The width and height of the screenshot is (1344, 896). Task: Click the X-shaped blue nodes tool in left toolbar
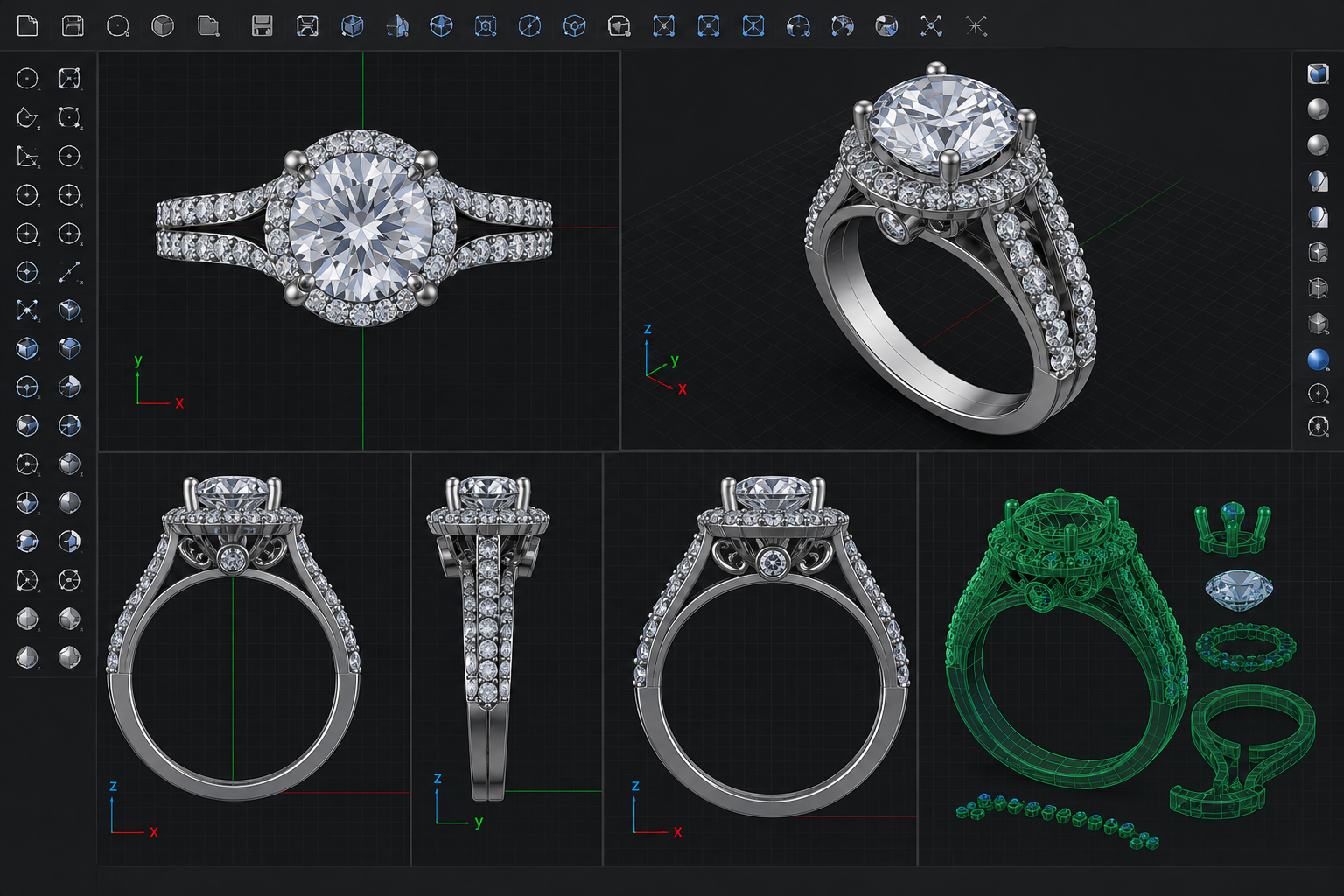click(27, 310)
